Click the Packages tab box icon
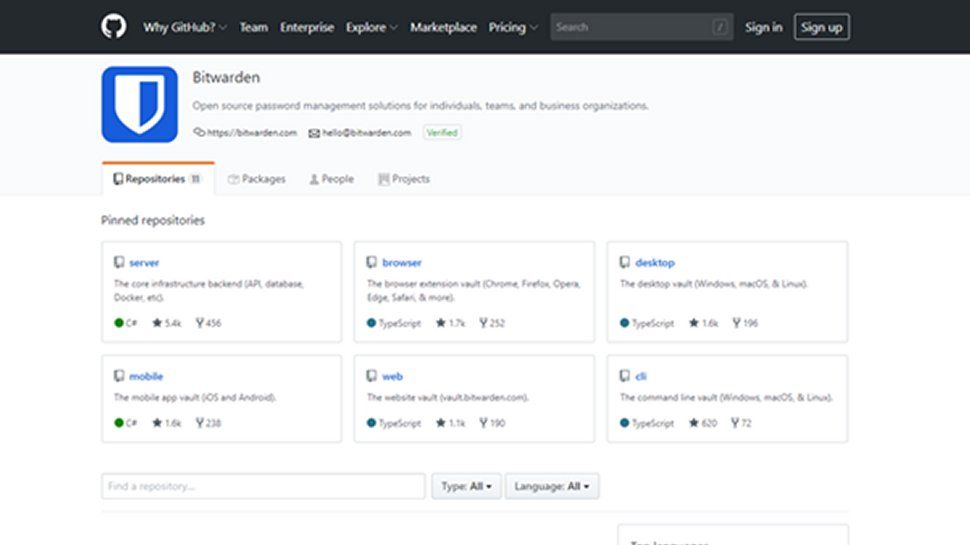 (233, 179)
